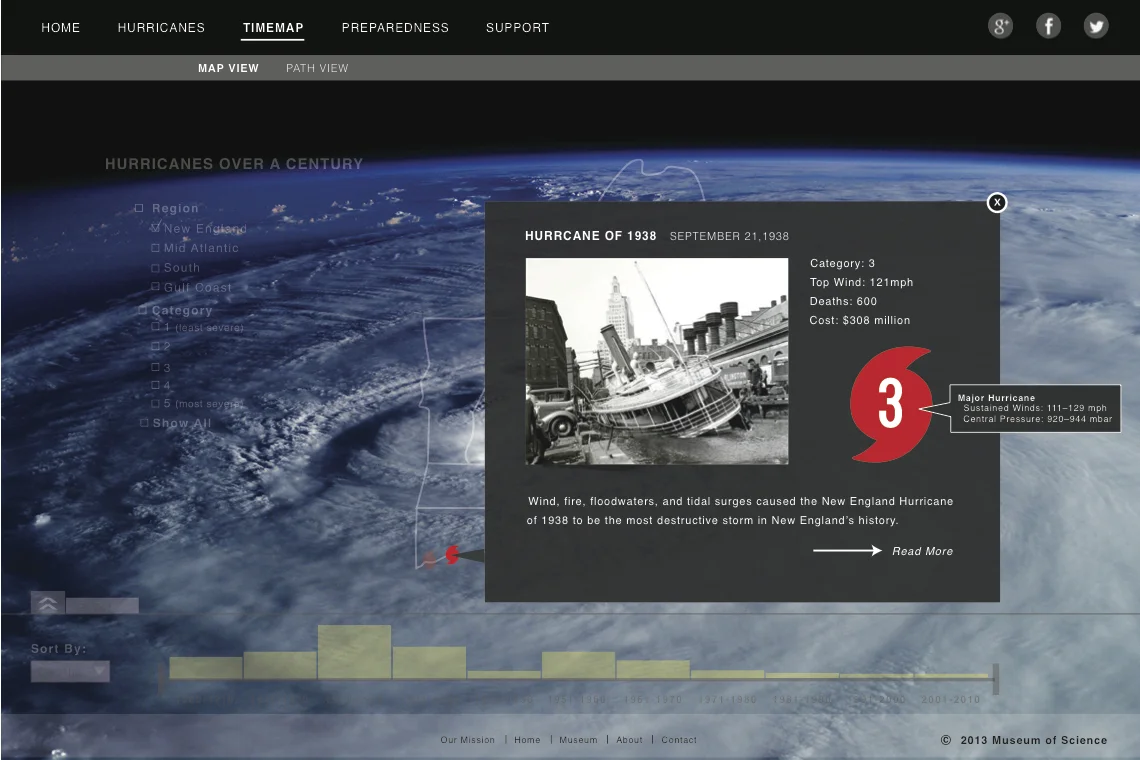This screenshot has width=1140, height=760.
Task: Click the 'Deaths: 600' text
Action: point(843,301)
